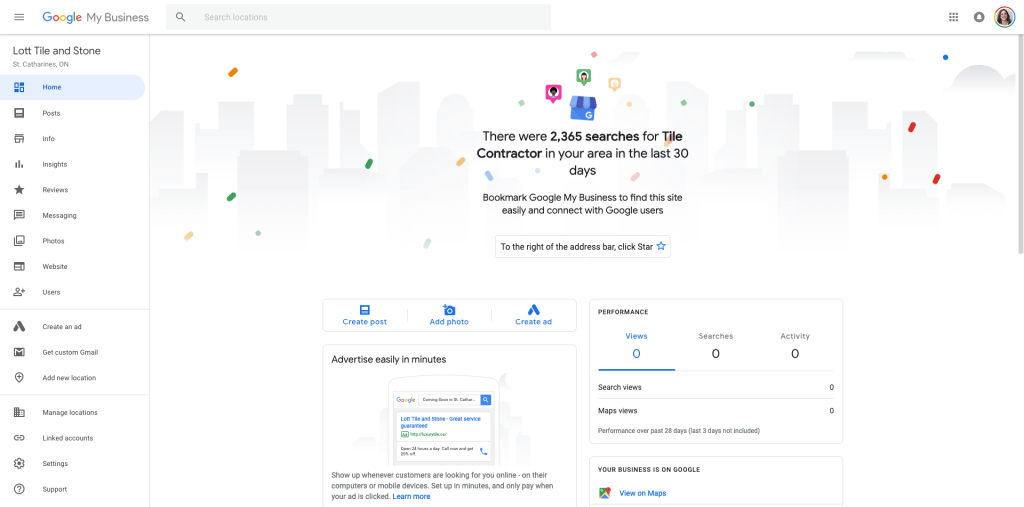The height and width of the screenshot is (507, 1024).
Task: Open the View on Maps link
Action: 643,493
